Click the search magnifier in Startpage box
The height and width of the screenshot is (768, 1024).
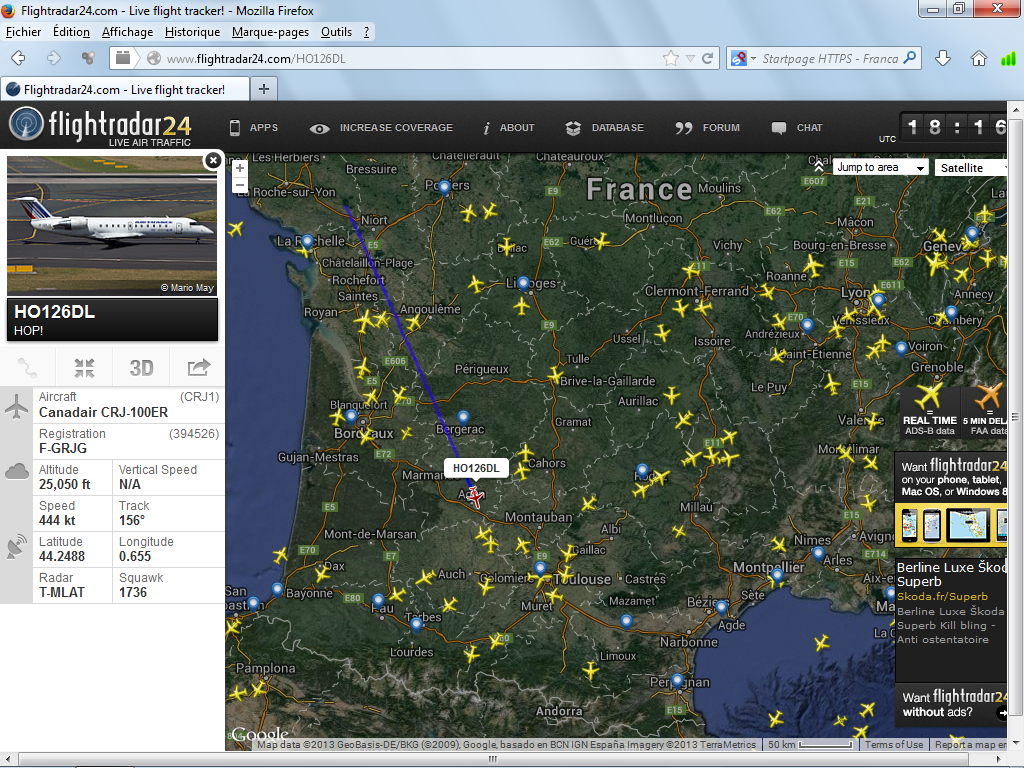point(910,58)
